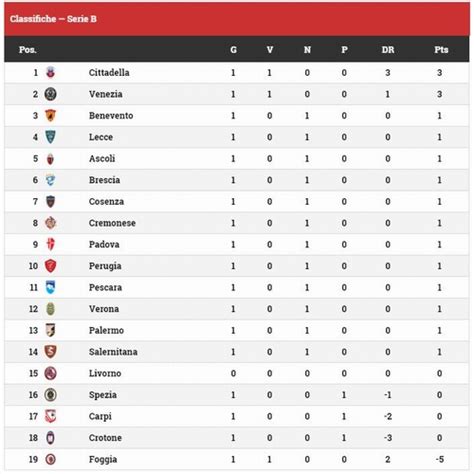Viewport: 474px width, 474px height.
Task: Click the Classifiche – Serie B title
Action: tap(53, 19)
